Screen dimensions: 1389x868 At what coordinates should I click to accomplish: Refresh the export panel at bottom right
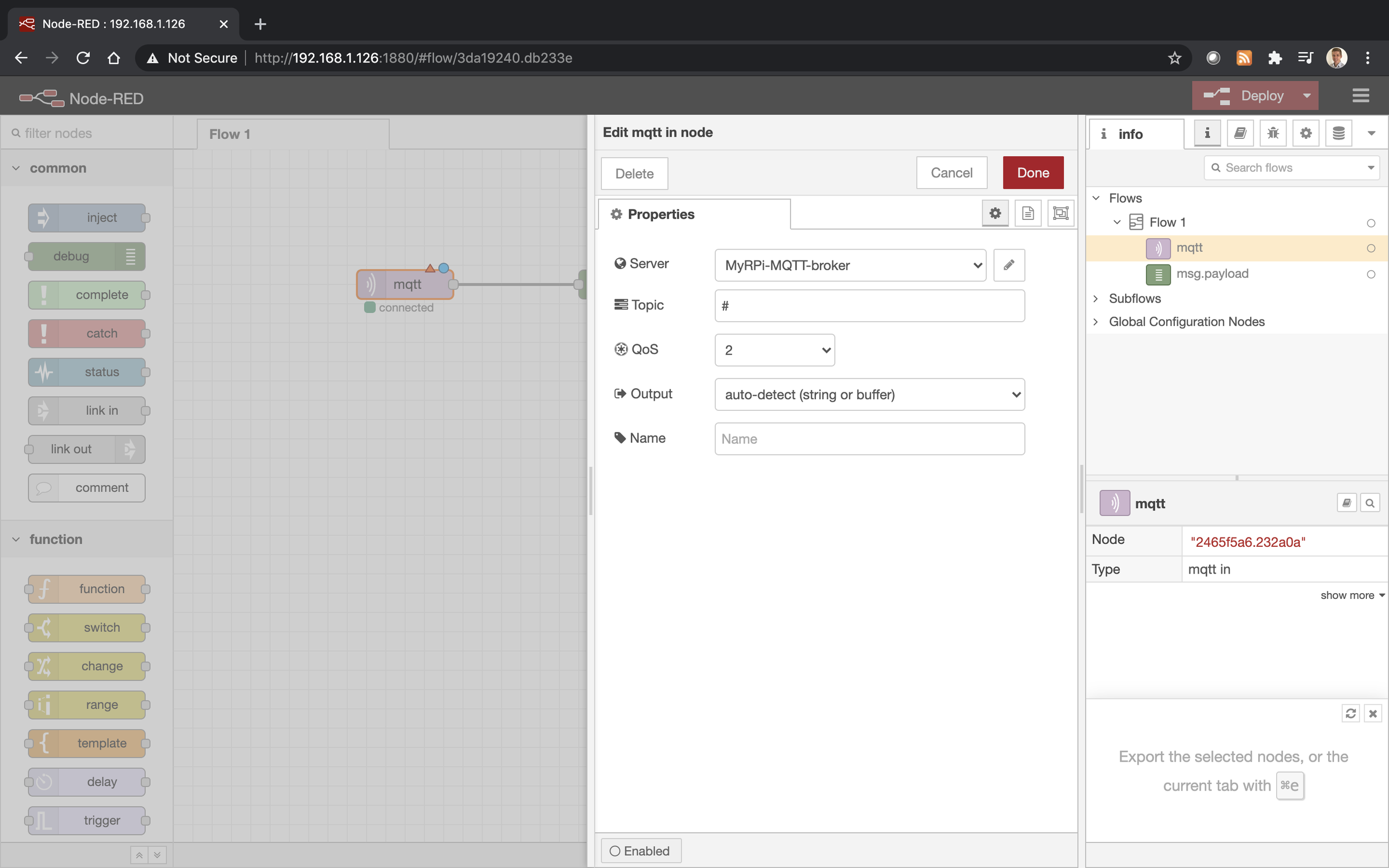click(x=1350, y=713)
